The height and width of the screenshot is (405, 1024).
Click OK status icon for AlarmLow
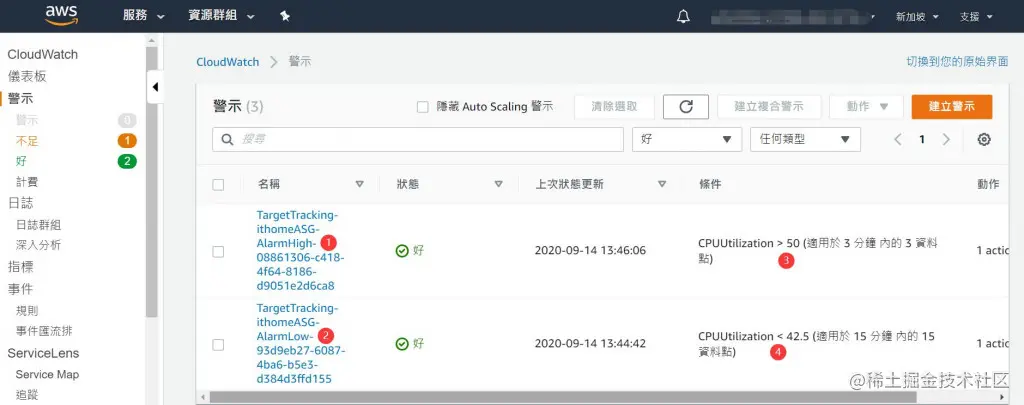coord(402,344)
